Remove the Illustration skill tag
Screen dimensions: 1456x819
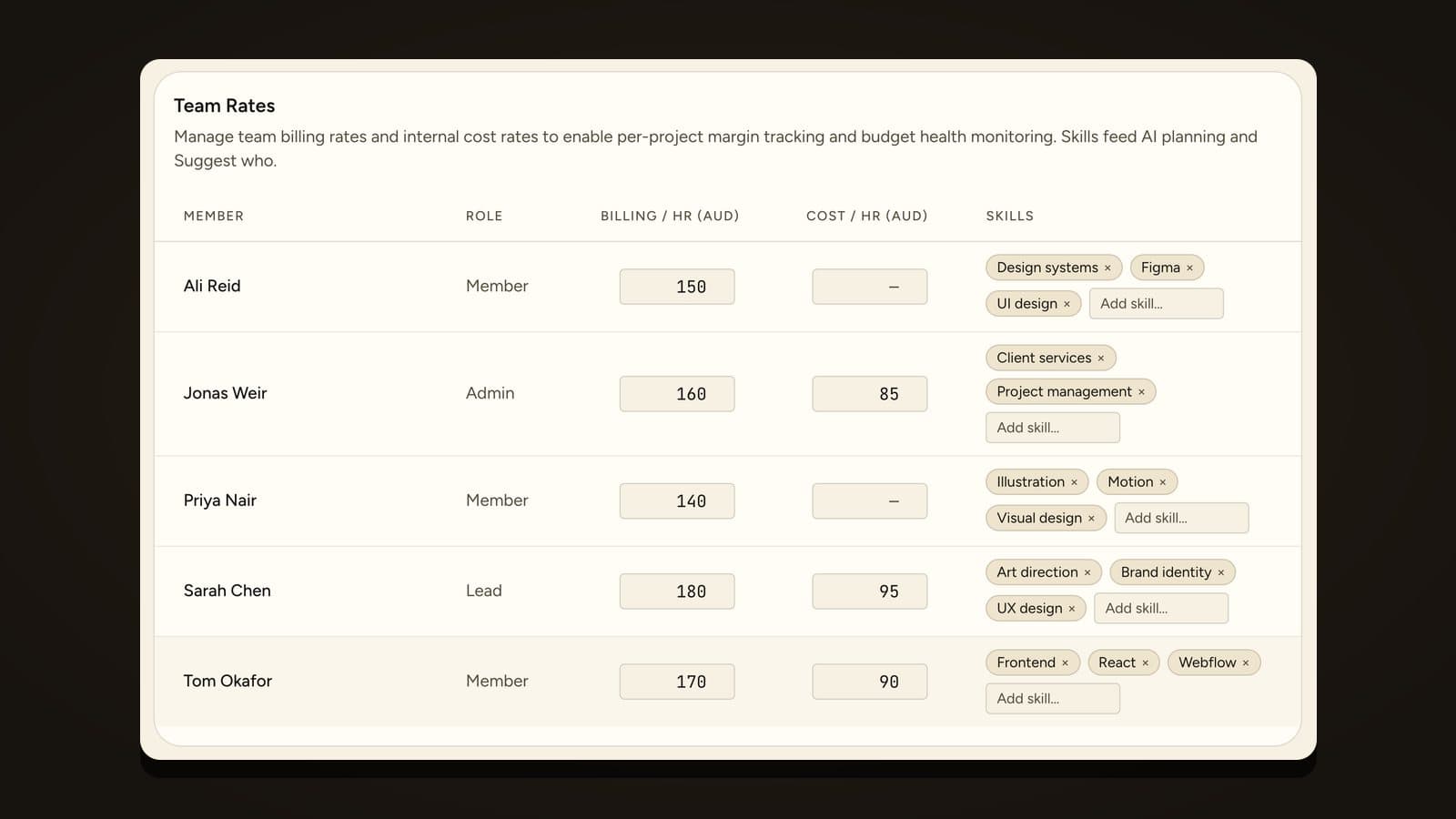(1074, 482)
